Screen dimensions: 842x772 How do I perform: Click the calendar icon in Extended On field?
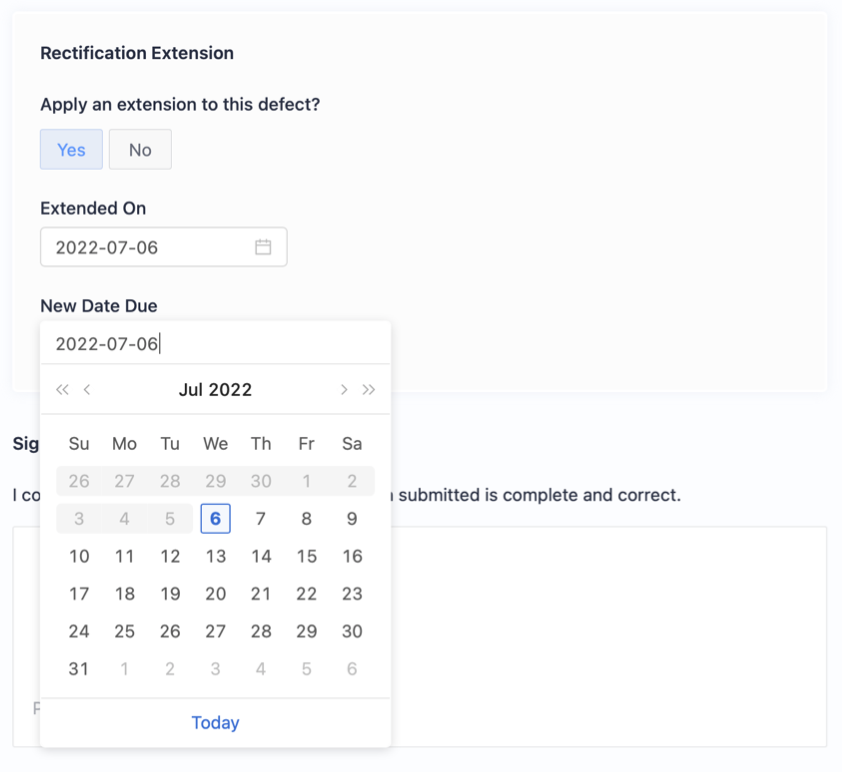[x=263, y=247]
